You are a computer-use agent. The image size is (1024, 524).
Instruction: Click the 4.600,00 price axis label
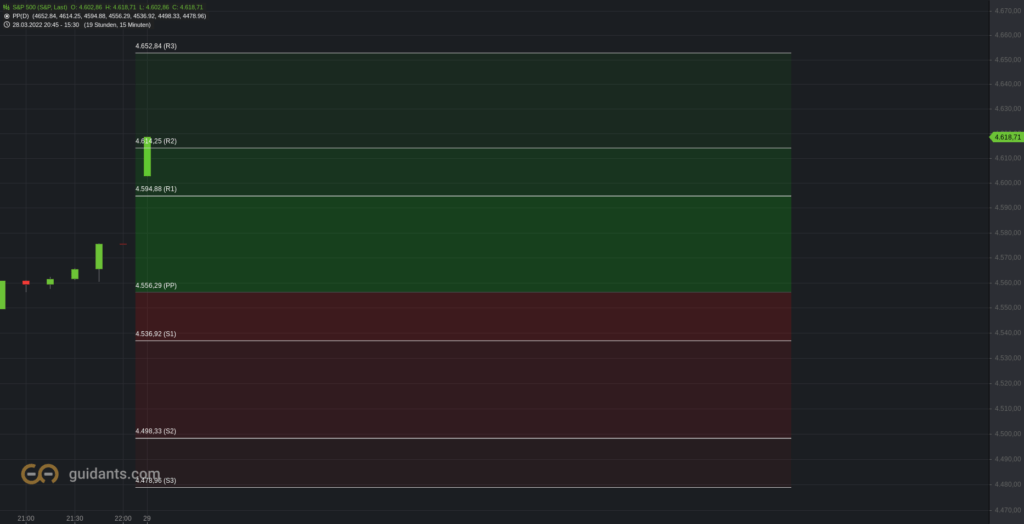[1008, 183]
